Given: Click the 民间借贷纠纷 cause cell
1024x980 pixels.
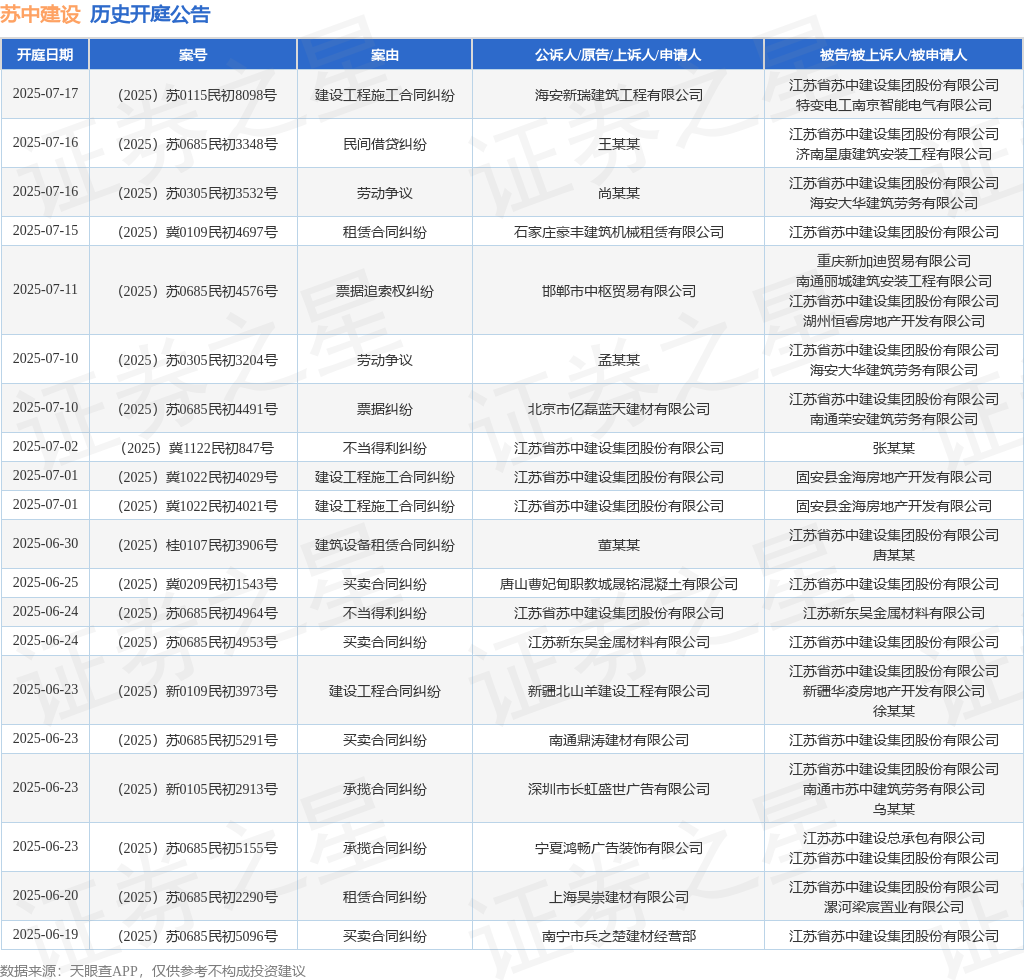Looking at the screenshot, I should coord(385,144).
